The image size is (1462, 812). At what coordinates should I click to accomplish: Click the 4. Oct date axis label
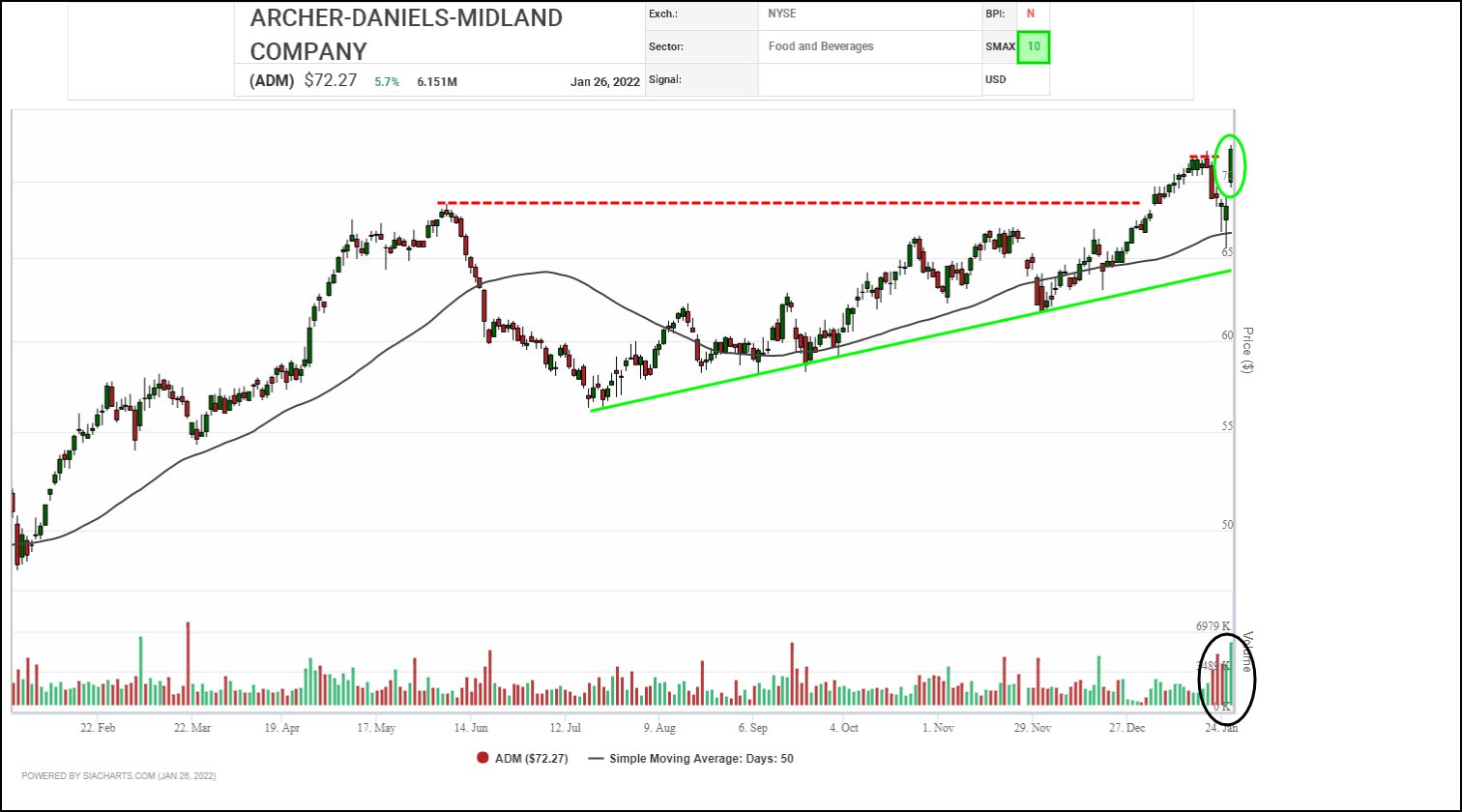843,727
